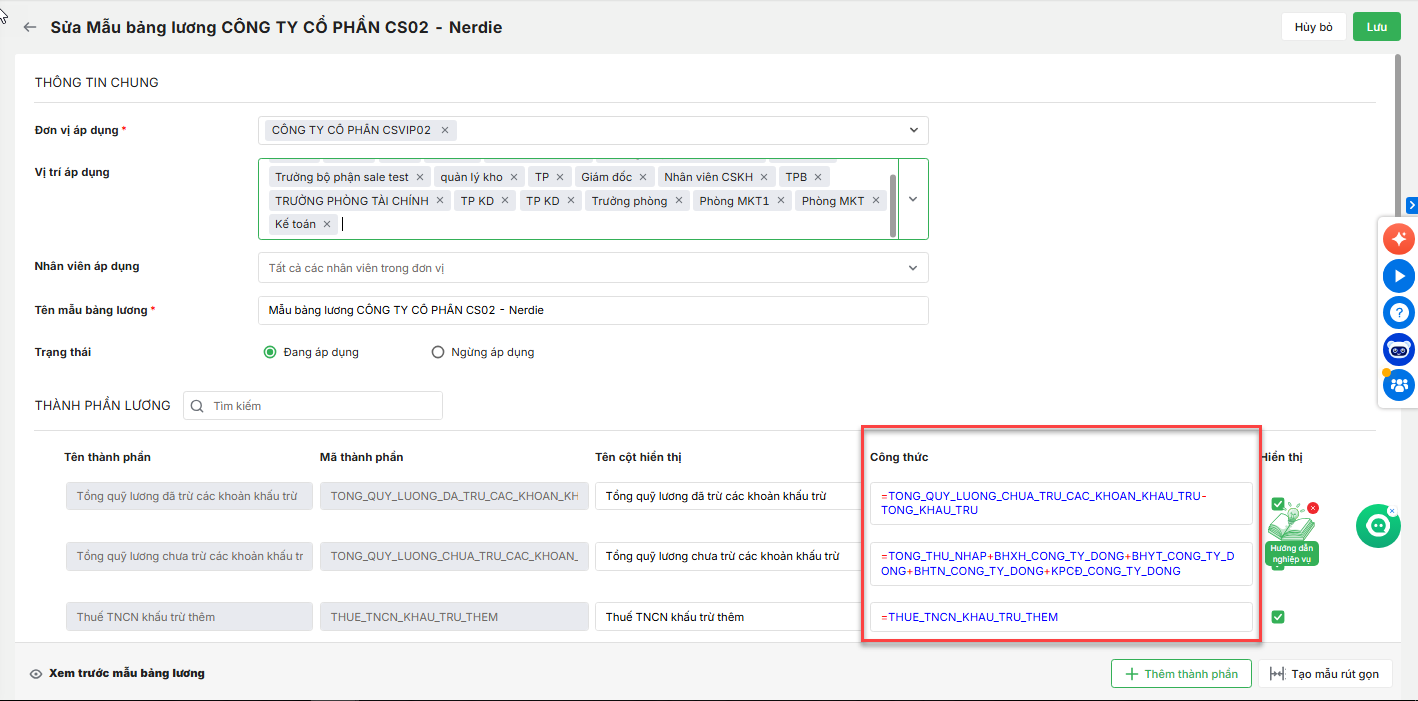Open the blue play video guide icon
The image size is (1418, 701).
[x=1398, y=276]
